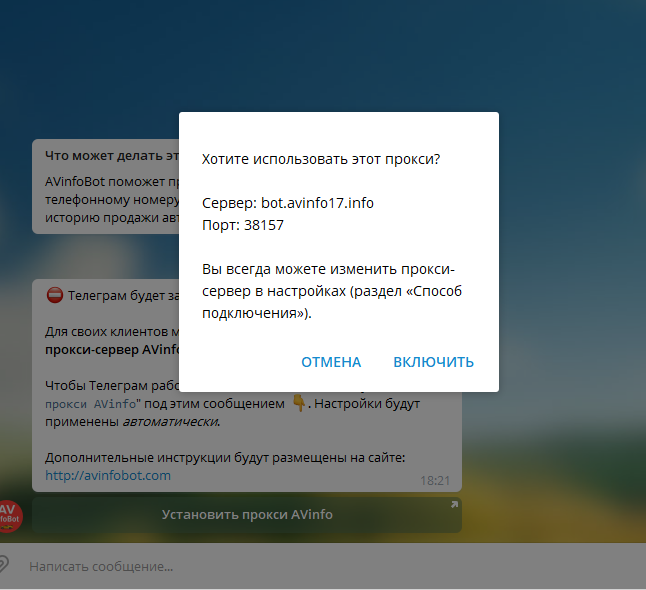The image size is (646, 590).
Task: Click the external link arrow on proxy button
Action: pyautogui.click(x=454, y=505)
